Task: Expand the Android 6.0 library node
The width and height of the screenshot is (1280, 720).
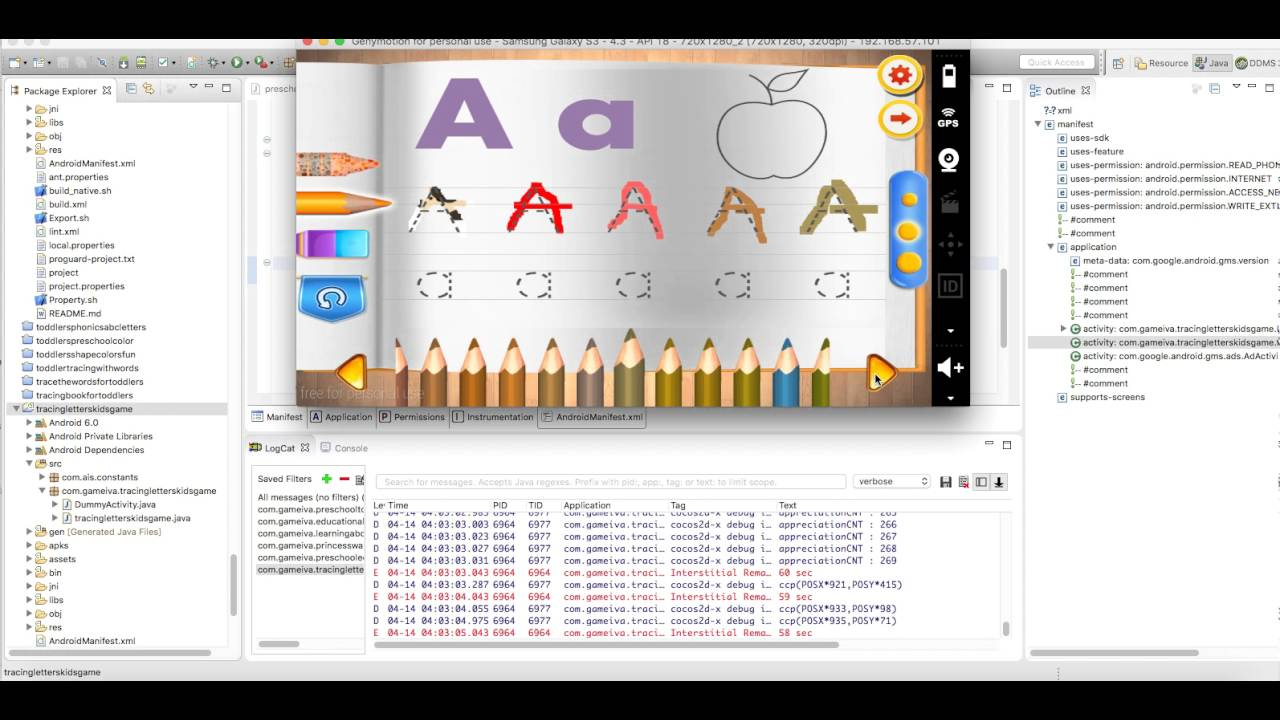Action: coord(30,423)
